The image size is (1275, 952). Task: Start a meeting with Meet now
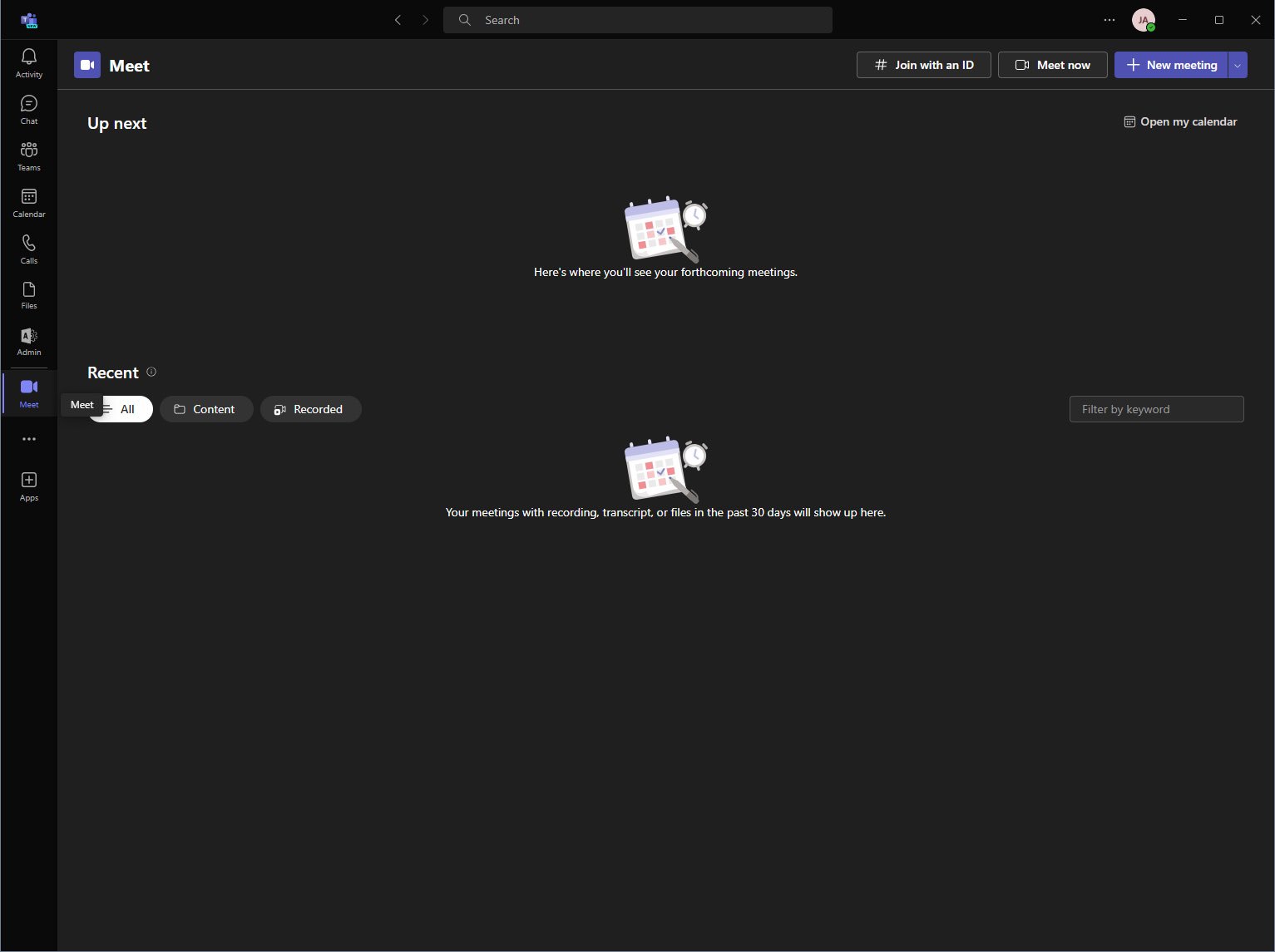pyautogui.click(x=1053, y=65)
